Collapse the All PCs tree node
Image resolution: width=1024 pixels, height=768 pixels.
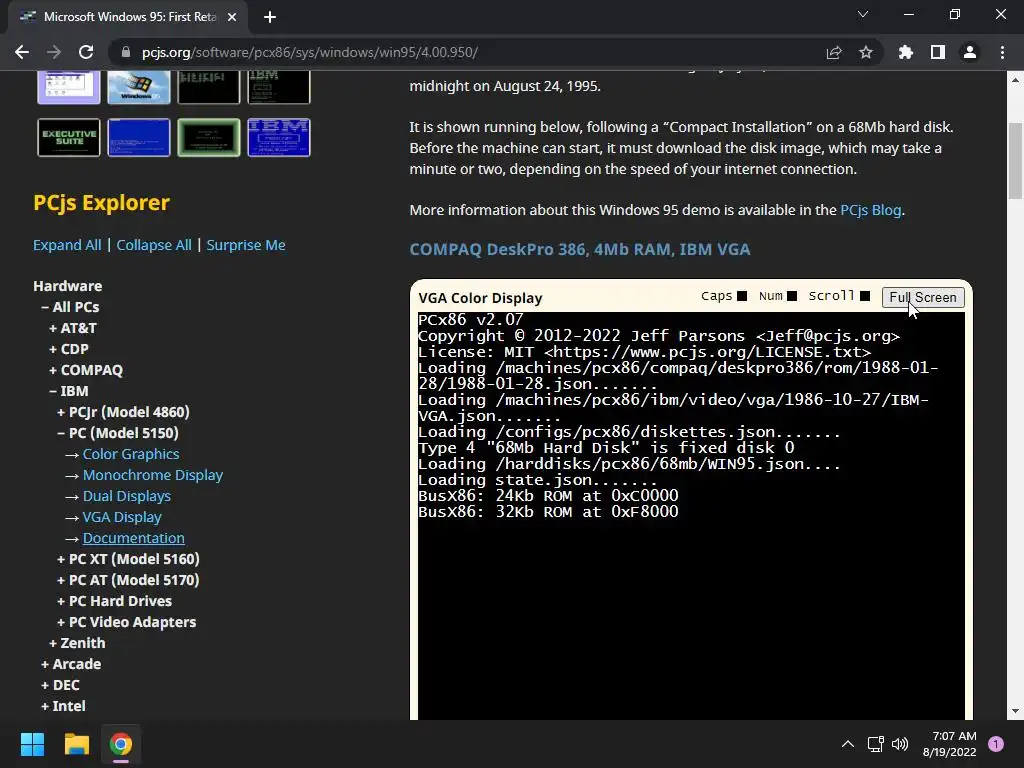pos(71,307)
